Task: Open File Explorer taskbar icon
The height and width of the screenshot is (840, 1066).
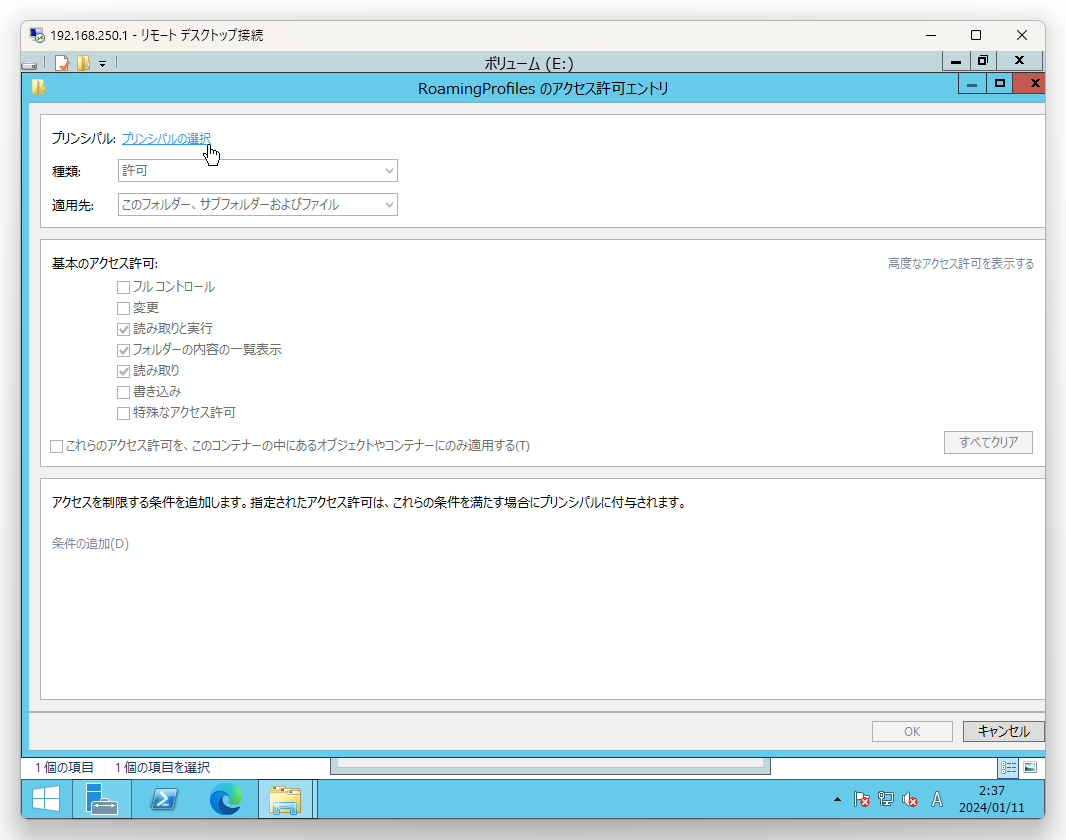Action: pos(285,799)
